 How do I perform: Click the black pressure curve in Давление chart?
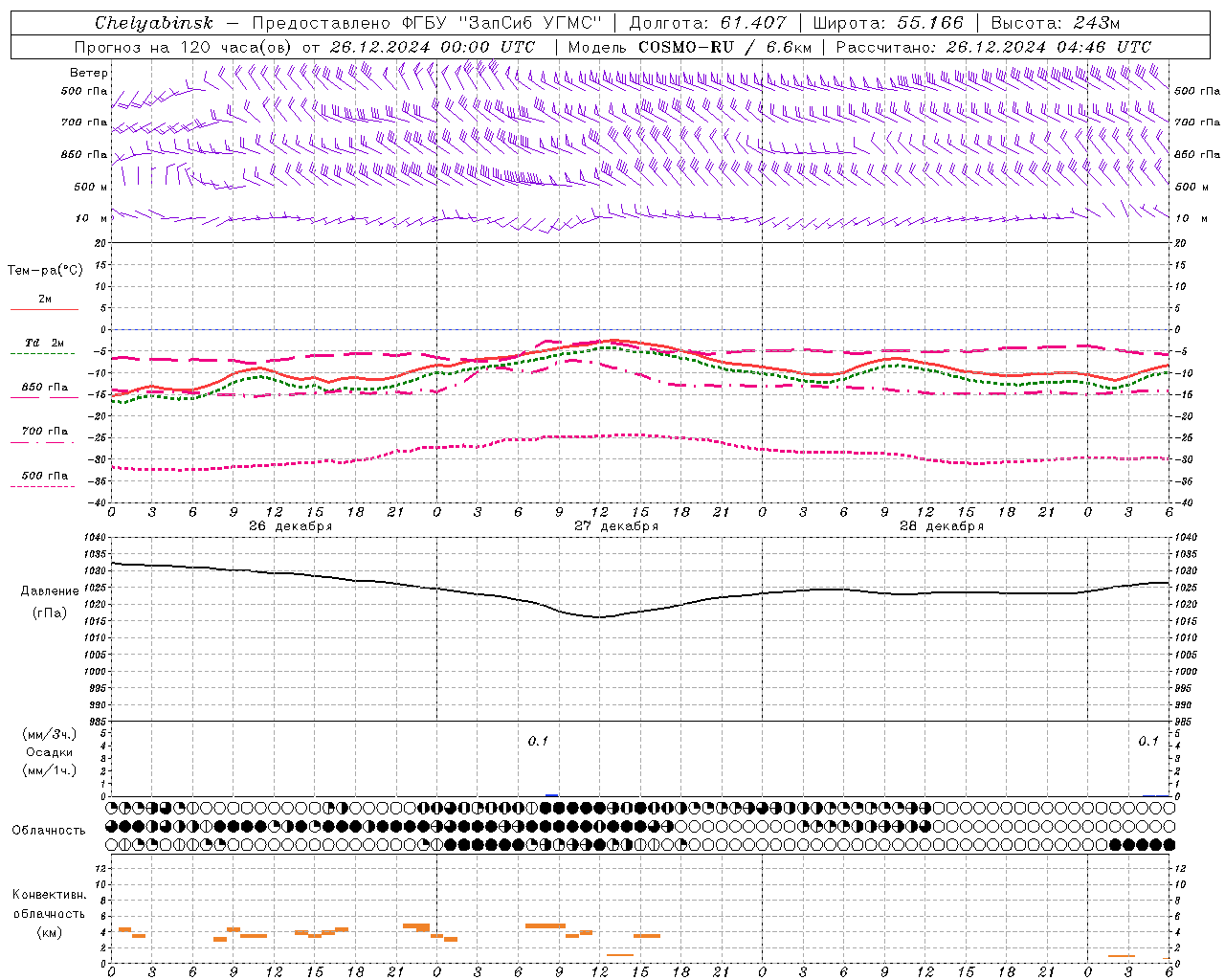pos(599,616)
